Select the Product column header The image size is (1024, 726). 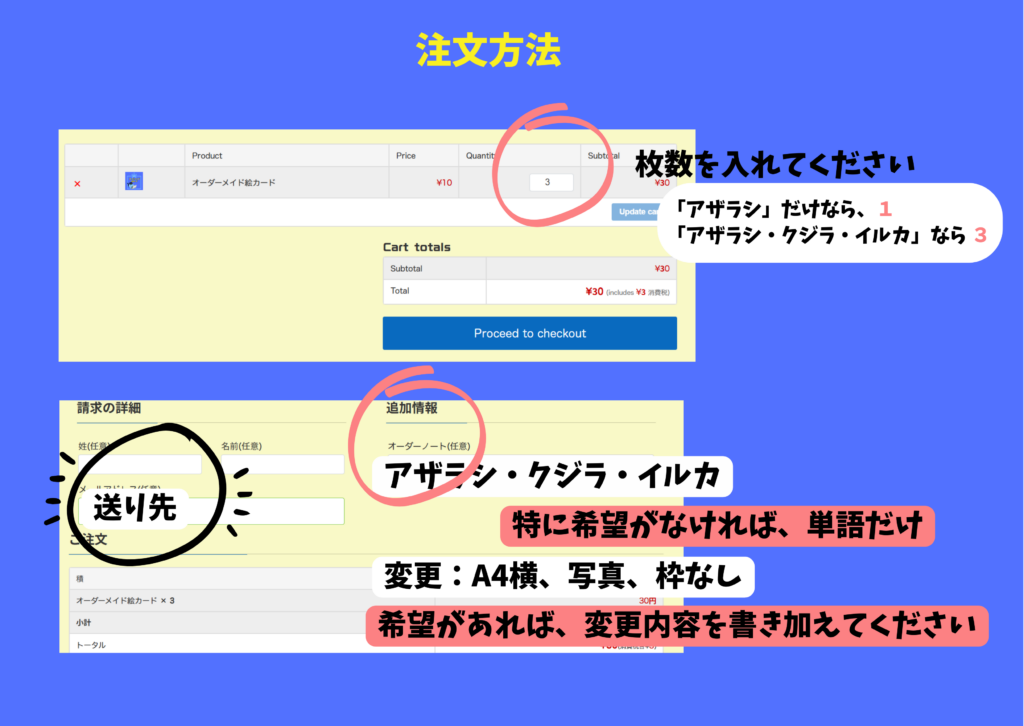click(207, 156)
